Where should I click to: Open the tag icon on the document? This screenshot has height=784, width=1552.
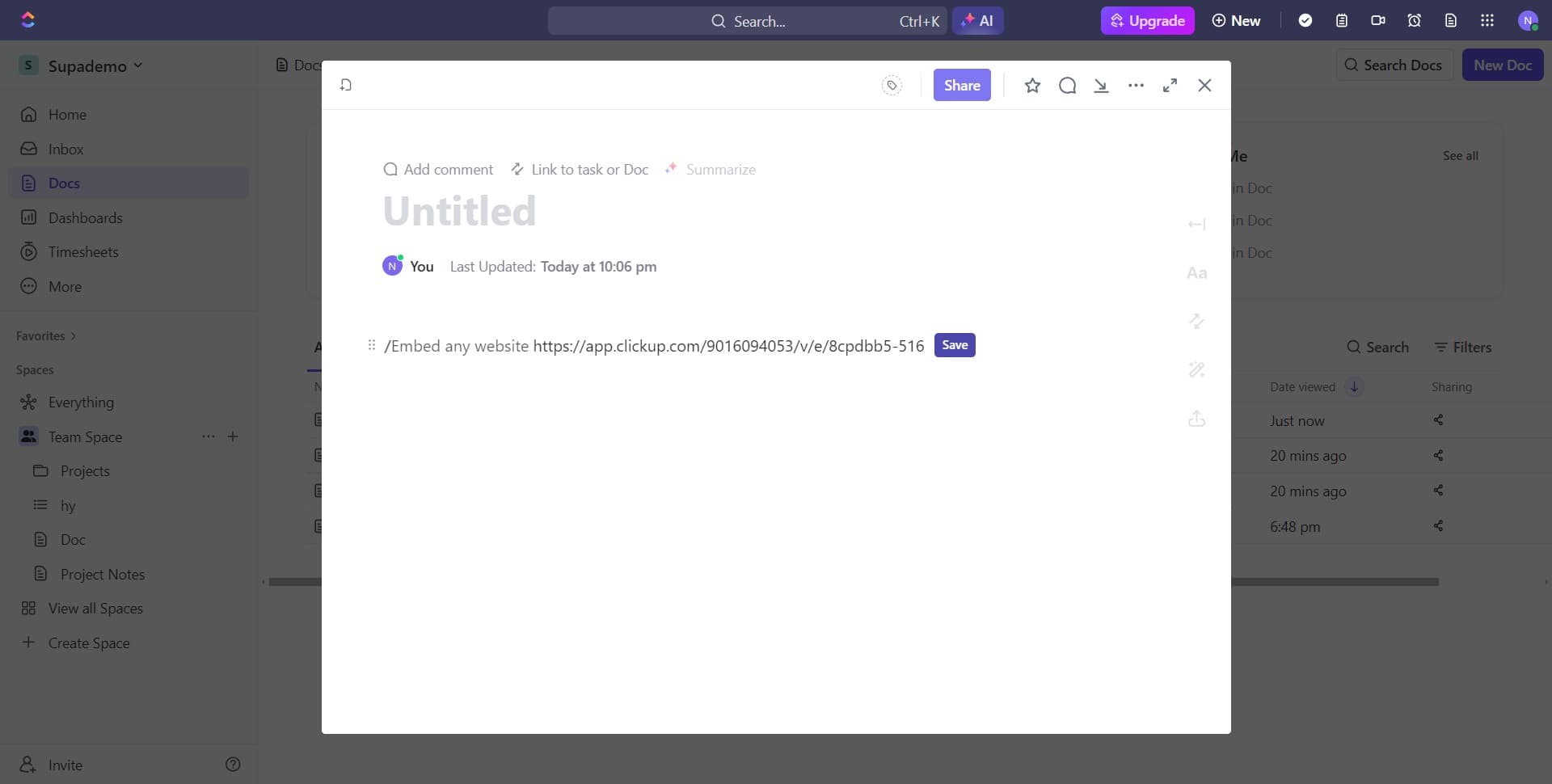click(892, 85)
